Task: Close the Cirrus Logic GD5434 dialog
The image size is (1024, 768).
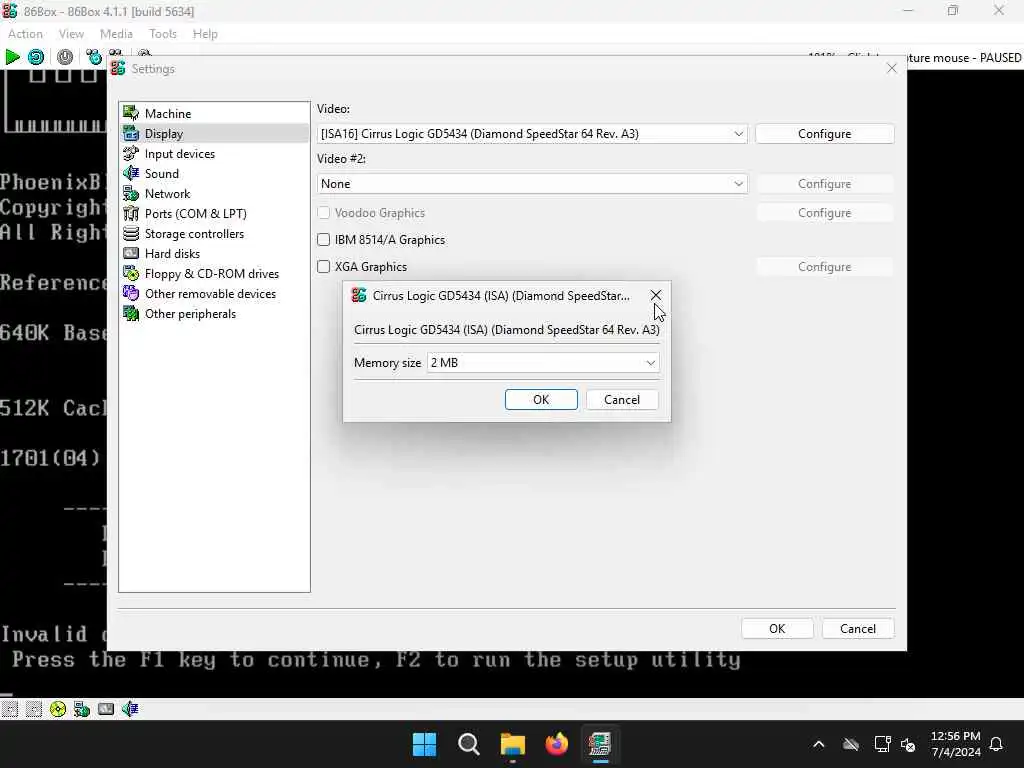Action: click(x=656, y=296)
